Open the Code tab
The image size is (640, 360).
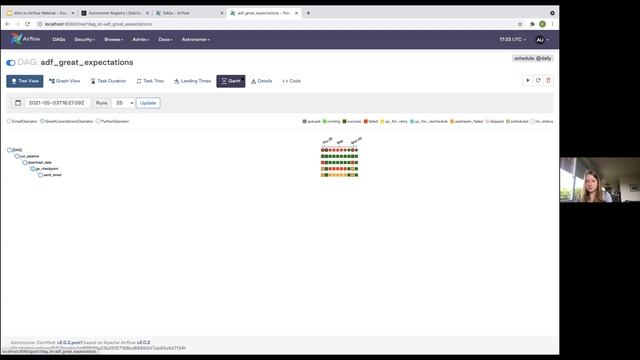click(292, 81)
